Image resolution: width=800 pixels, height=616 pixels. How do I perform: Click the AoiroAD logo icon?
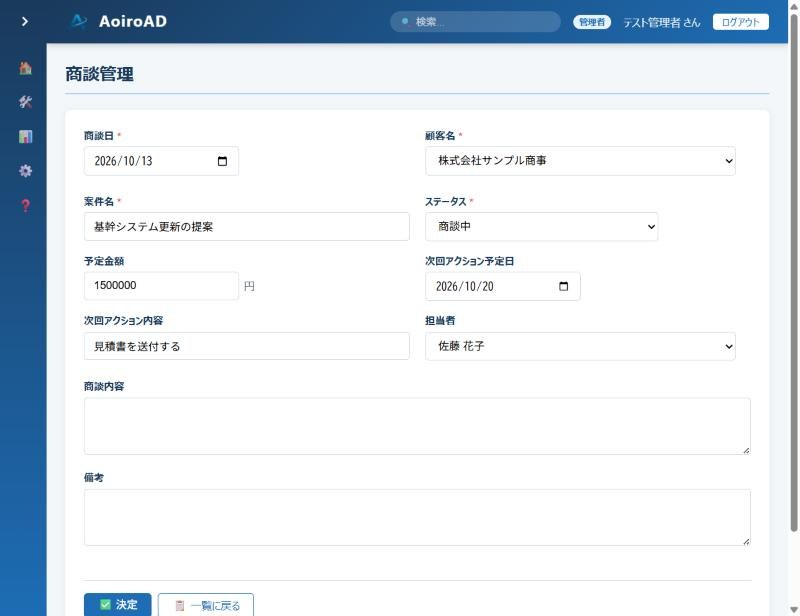coord(79,21)
